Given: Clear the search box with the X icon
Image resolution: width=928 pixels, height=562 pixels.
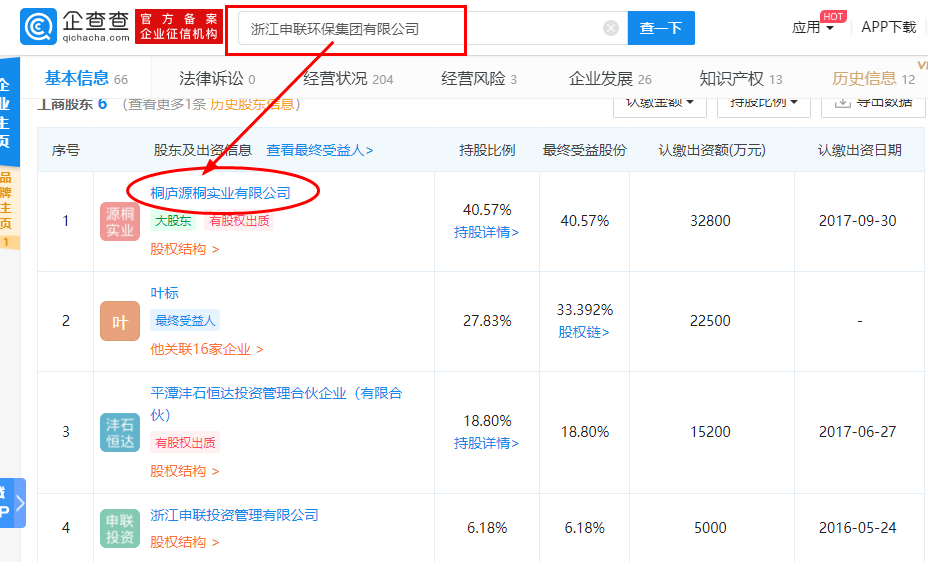Looking at the screenshot, I should 611,28.
